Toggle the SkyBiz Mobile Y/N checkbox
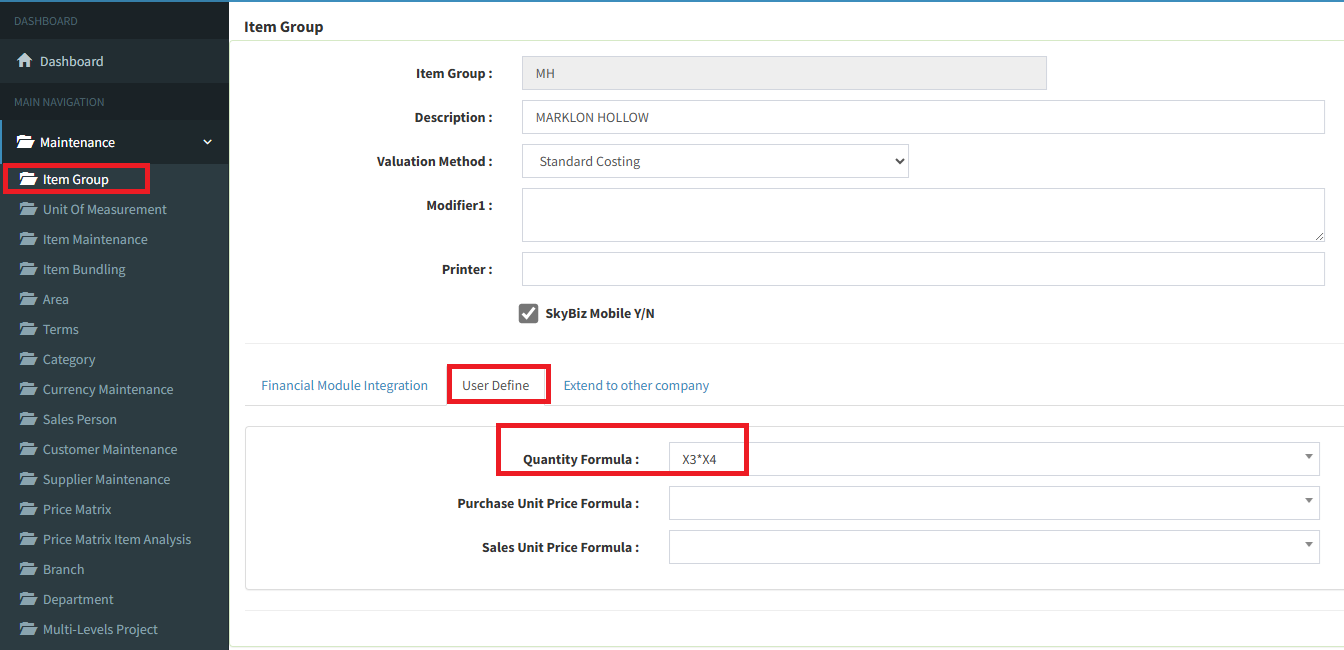 tap(529, 314)
